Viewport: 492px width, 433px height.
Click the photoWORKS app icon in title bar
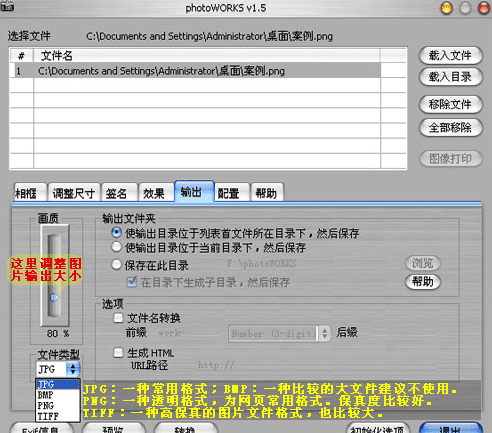[7, 6]
